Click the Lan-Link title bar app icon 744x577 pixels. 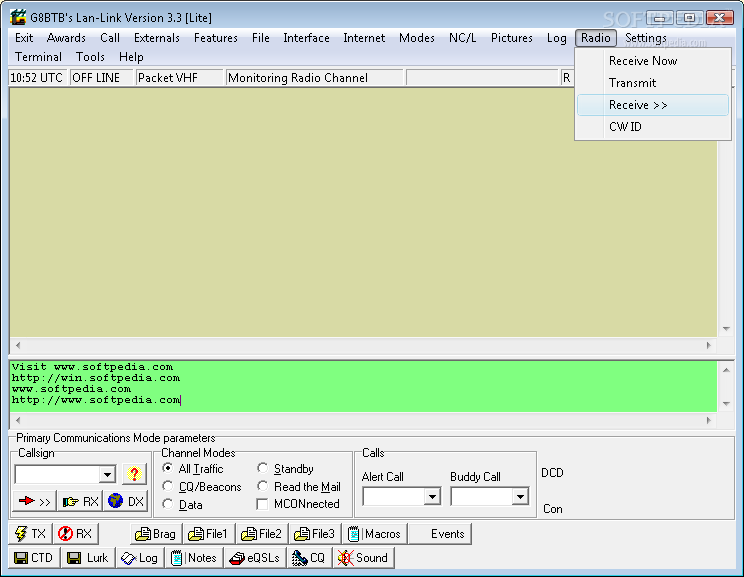pos(18,18)
